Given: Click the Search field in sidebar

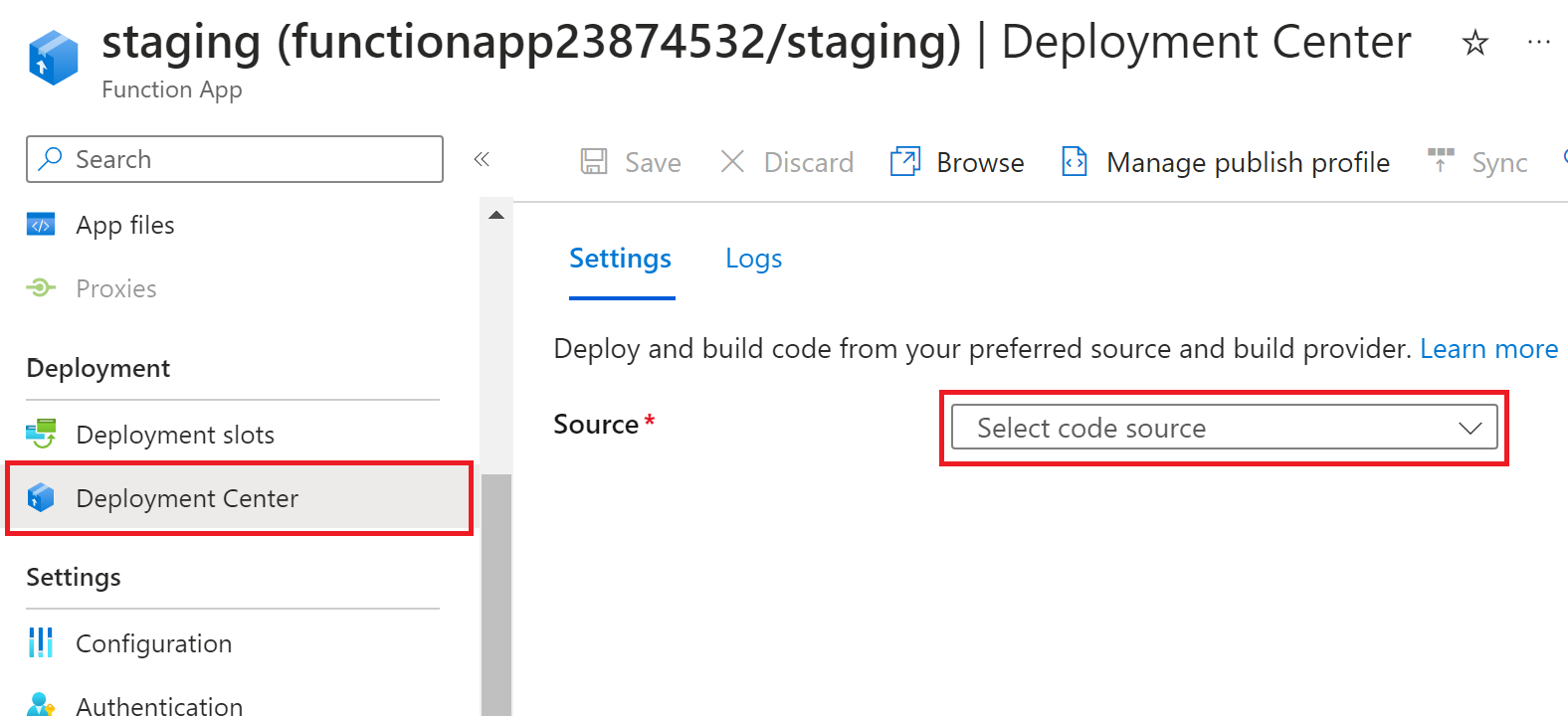Looking at the screenshot, I should 235,159.
